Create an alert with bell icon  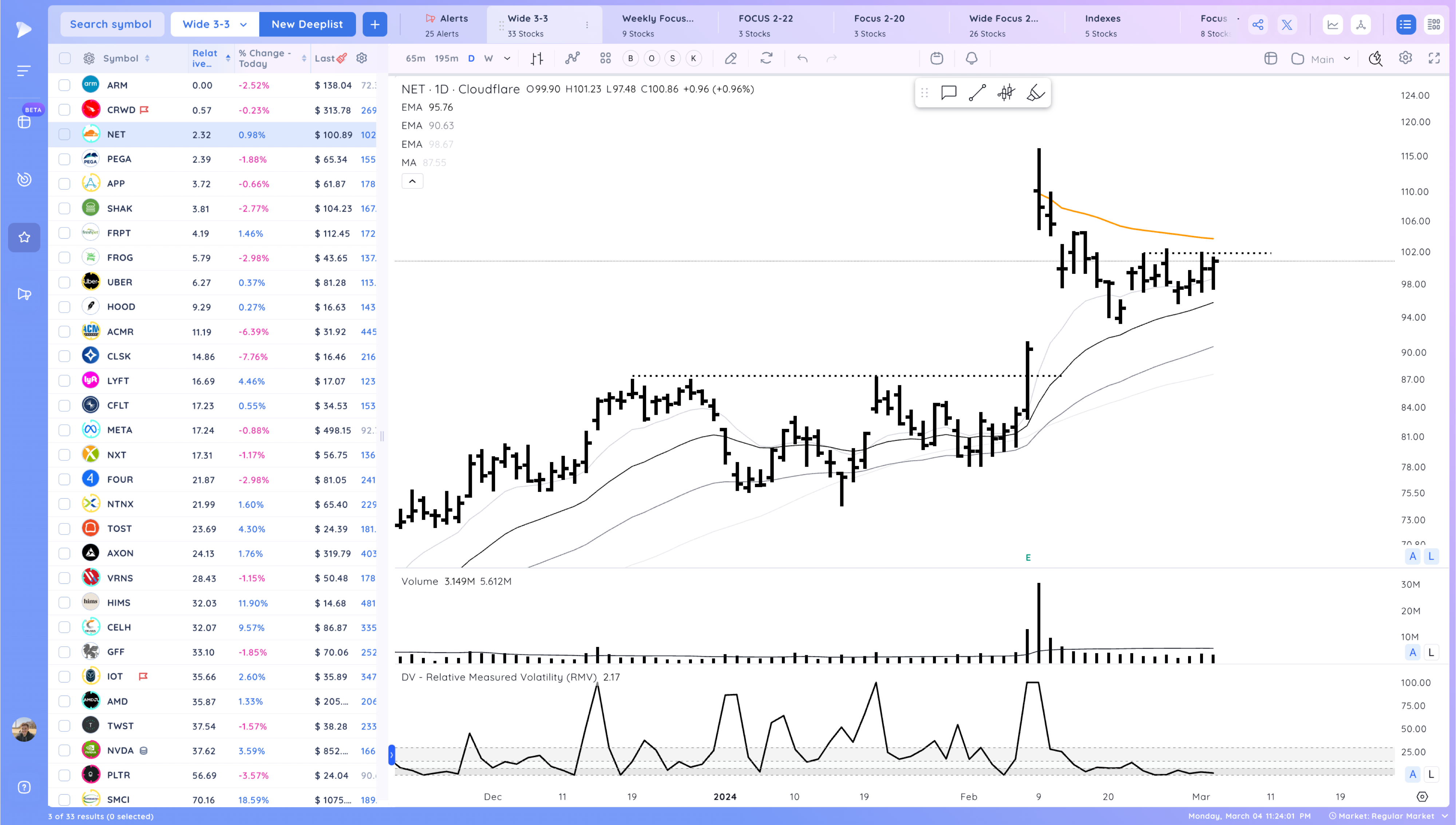[972, 58]
